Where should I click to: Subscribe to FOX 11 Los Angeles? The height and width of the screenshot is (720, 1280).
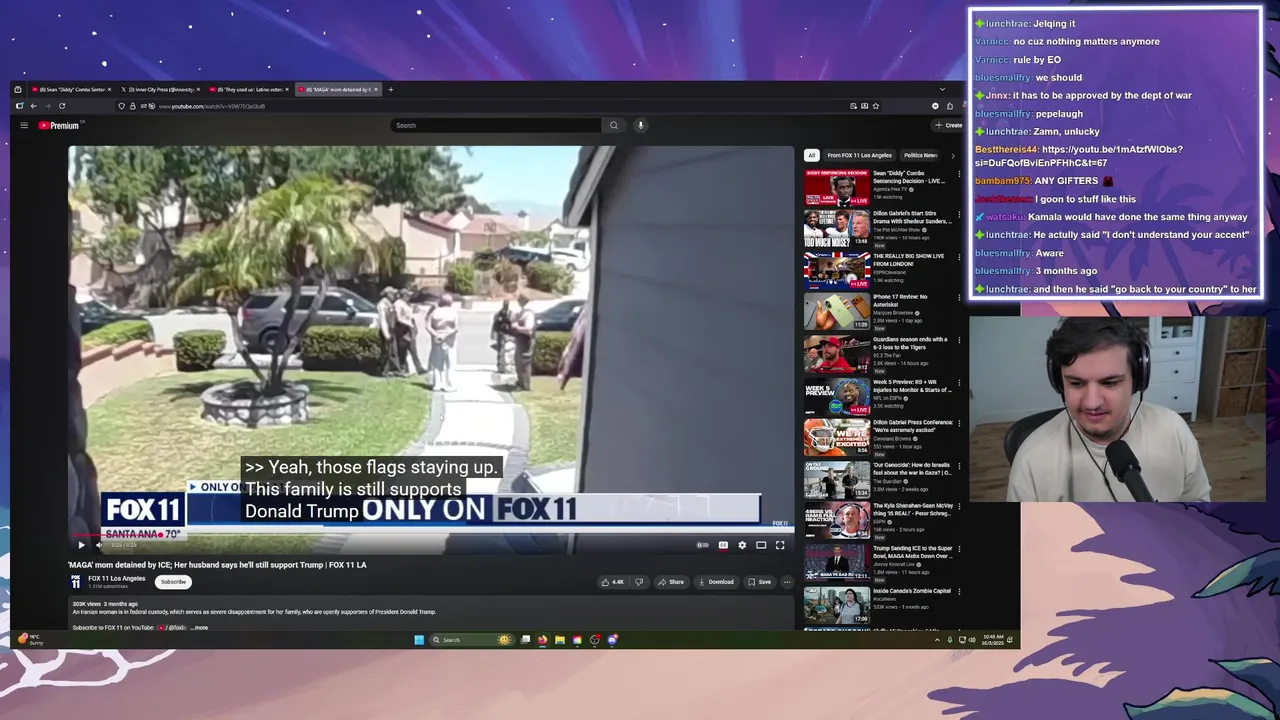[x=173, y=582]
